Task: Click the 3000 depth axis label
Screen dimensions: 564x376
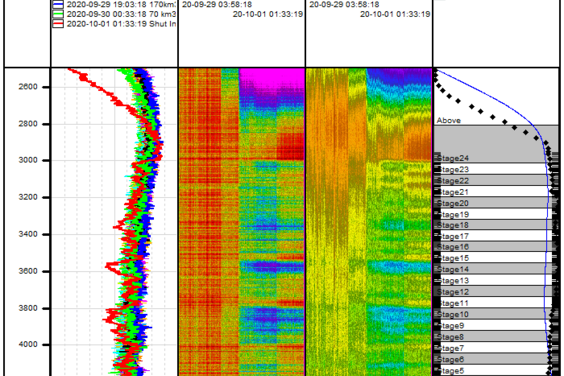Action: [x=28, y=160]
